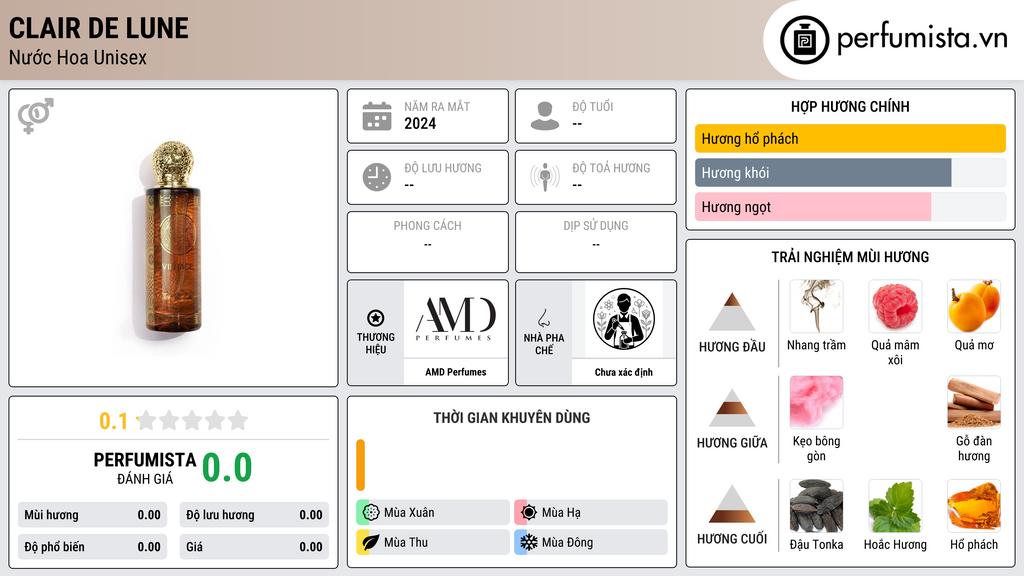Click the Thời gian khuyên dùng heading
Viewport: 1024px width, 576px height.
(x=512, y=418)
